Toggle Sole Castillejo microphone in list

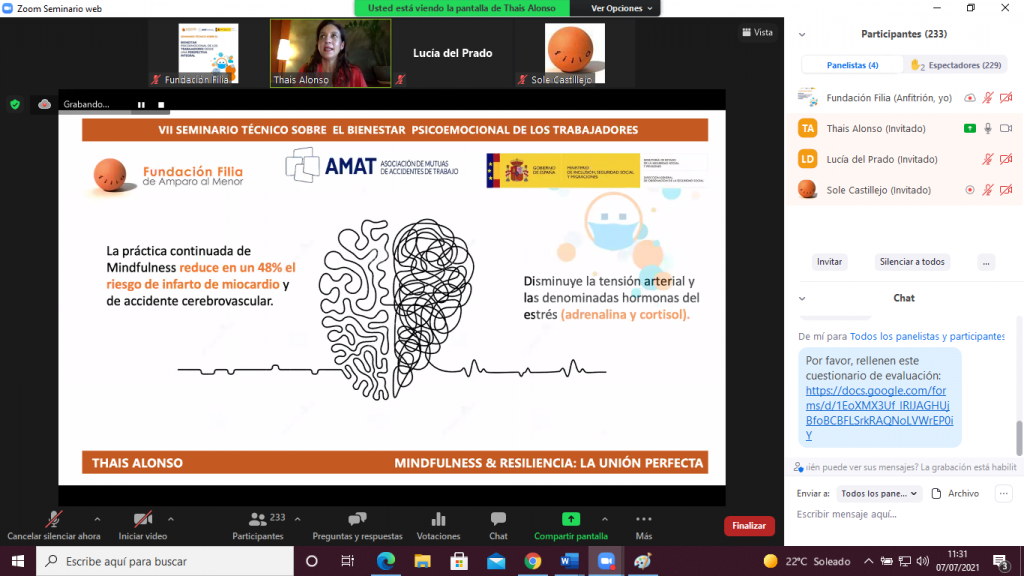[988, 190]
